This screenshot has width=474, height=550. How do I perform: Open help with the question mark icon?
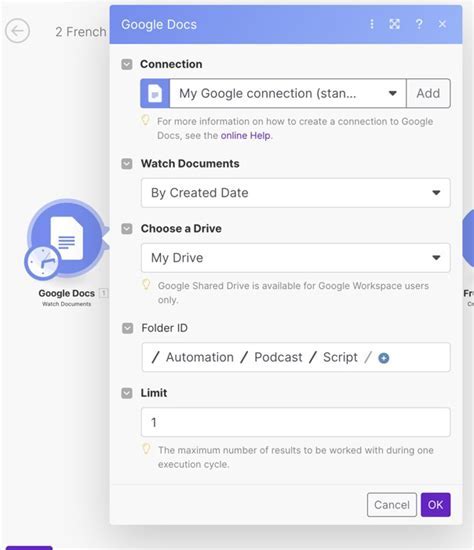click(419, 24)
